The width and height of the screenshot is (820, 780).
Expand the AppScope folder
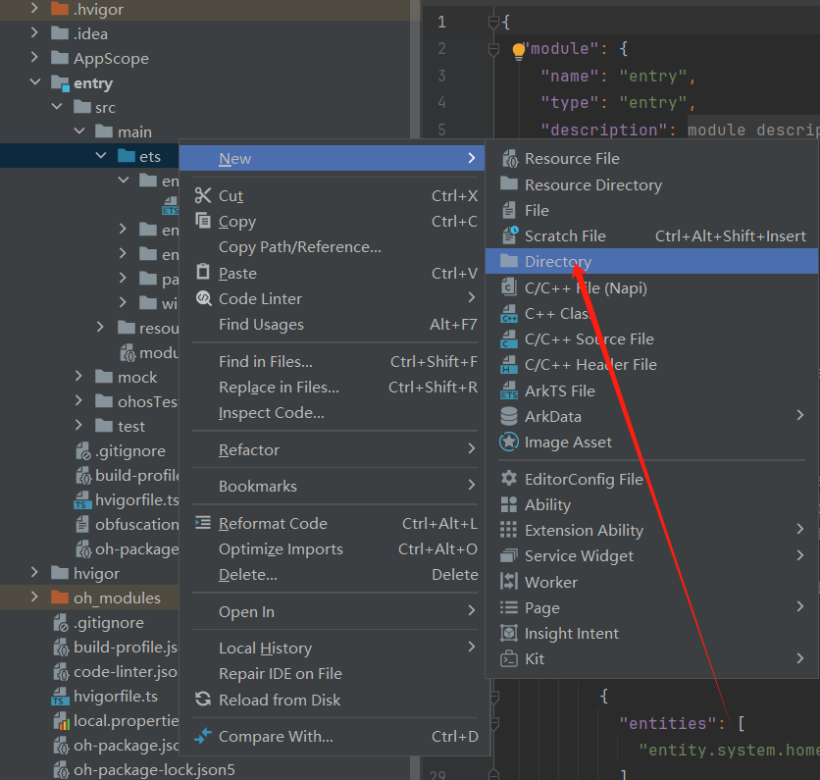[x=35, y=57]
